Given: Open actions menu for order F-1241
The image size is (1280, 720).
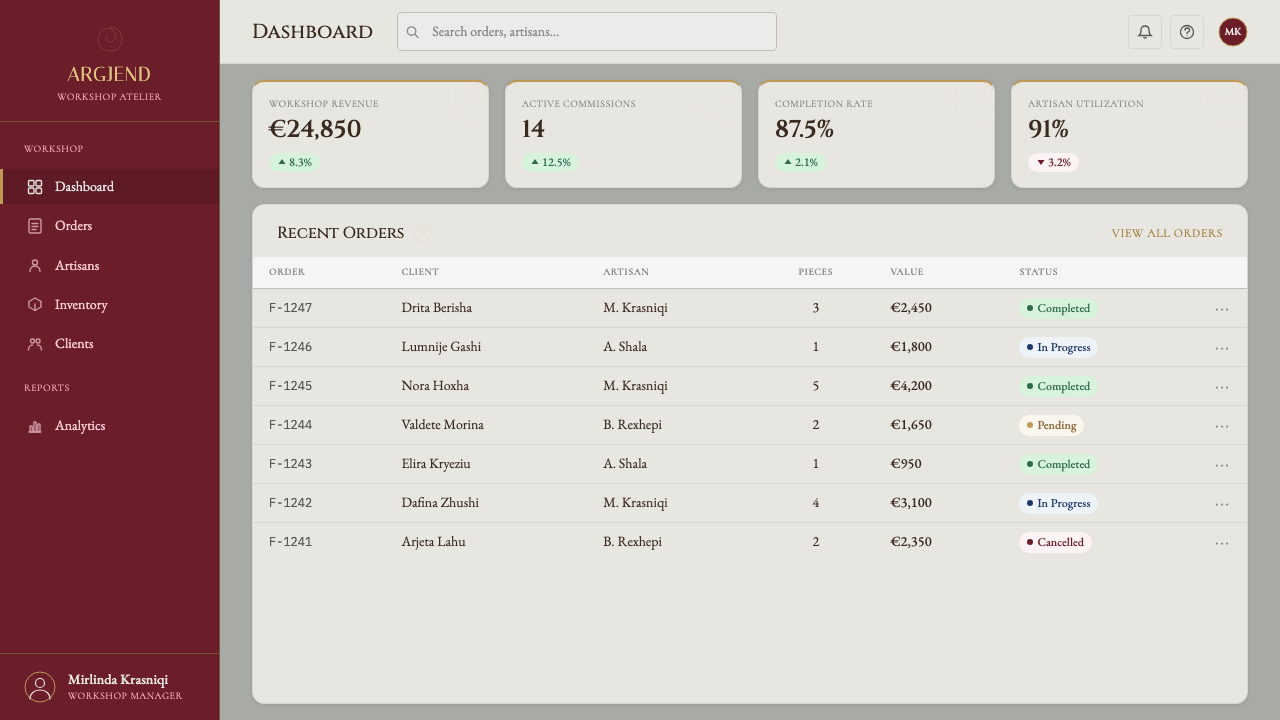Looking at the screenshot, I should click(x=1222, y=543).
